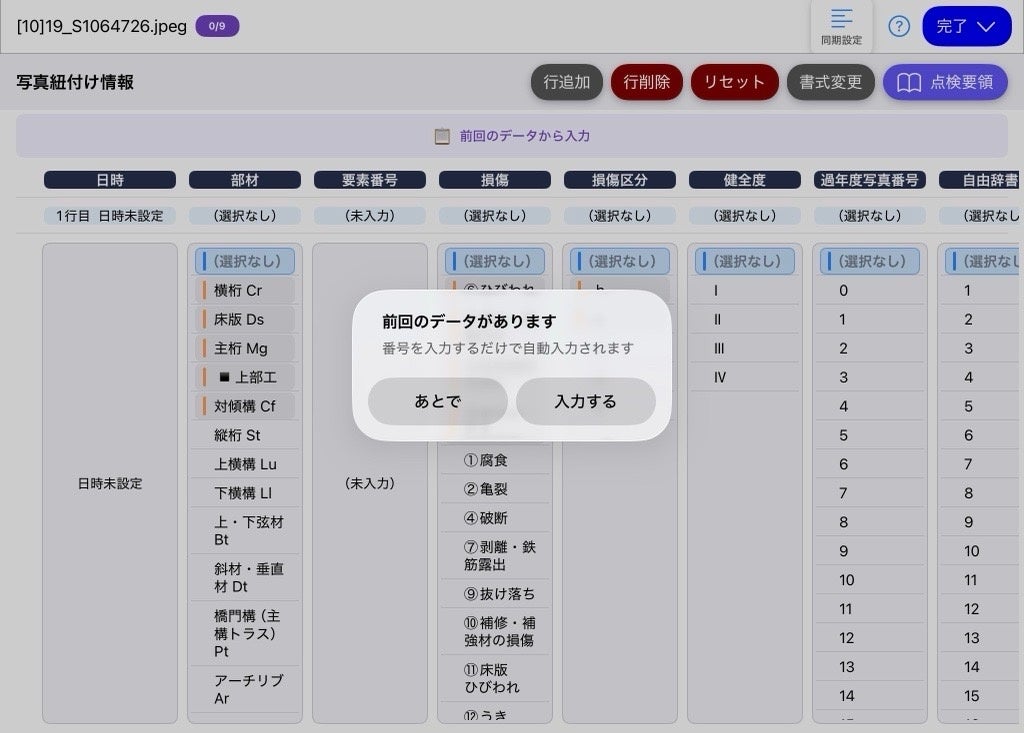The height and width of the screenshot is (733, 1024).
Task: Click the リセット button
Action: tap(735, 82)
